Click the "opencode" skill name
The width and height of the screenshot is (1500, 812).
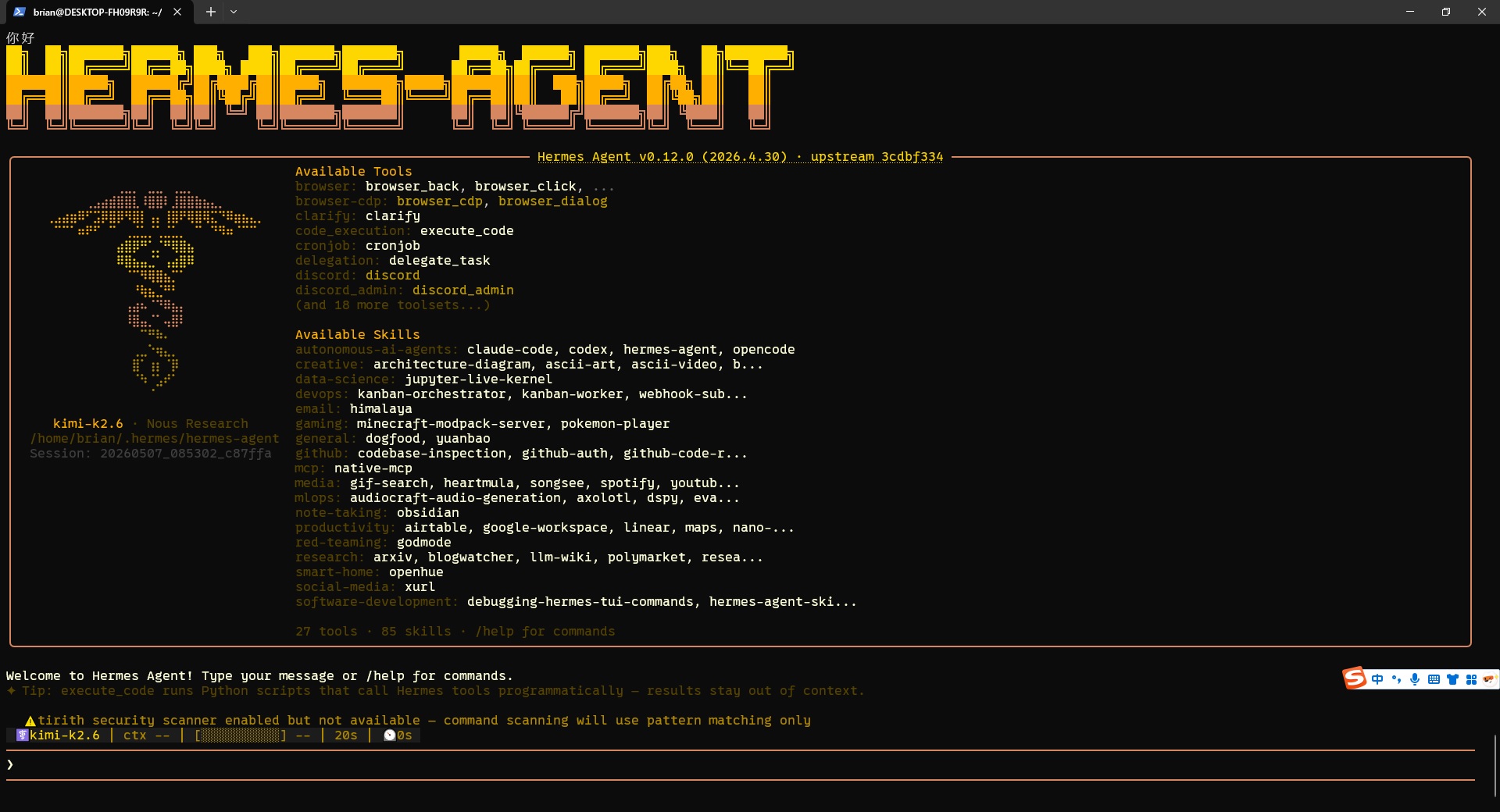pyautogui.click(x=763, y=349)
